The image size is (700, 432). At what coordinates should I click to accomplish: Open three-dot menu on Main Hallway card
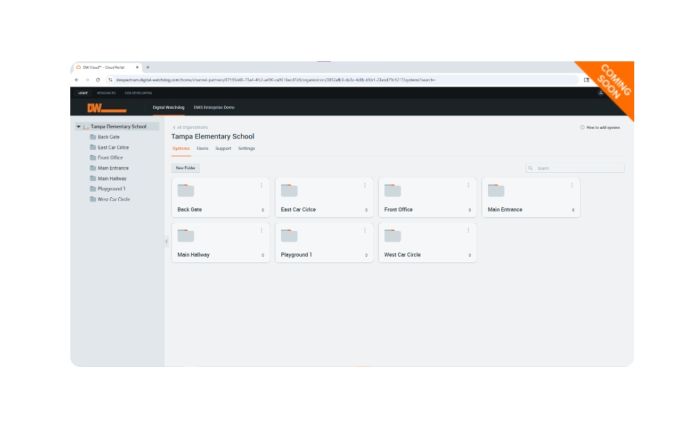(262, 230)
